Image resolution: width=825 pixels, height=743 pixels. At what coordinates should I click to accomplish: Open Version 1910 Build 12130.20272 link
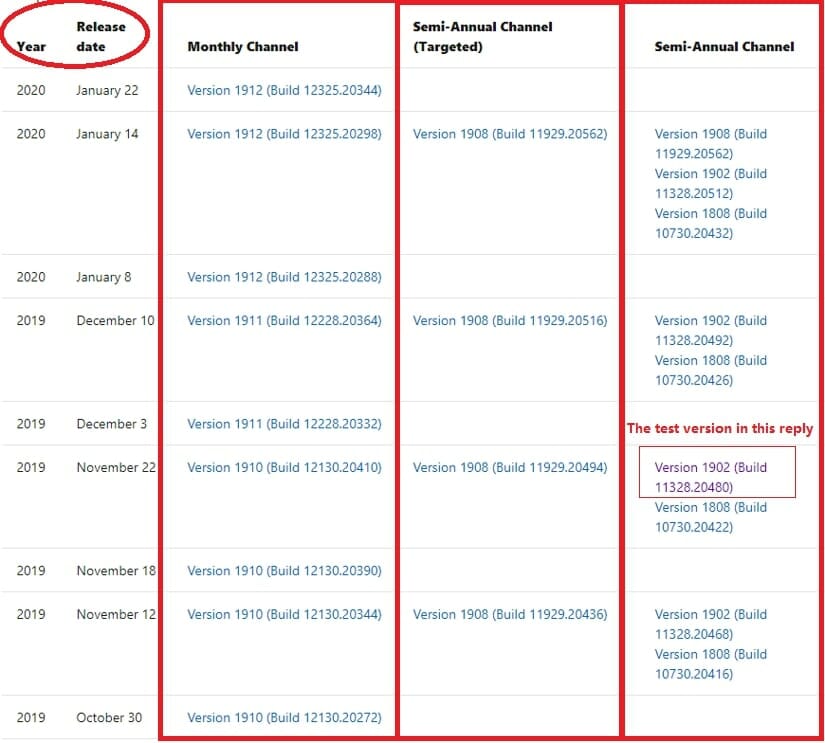tap(284, 718)
